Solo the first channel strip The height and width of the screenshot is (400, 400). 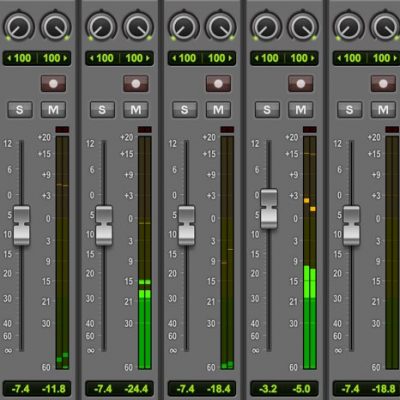(20, 110)
